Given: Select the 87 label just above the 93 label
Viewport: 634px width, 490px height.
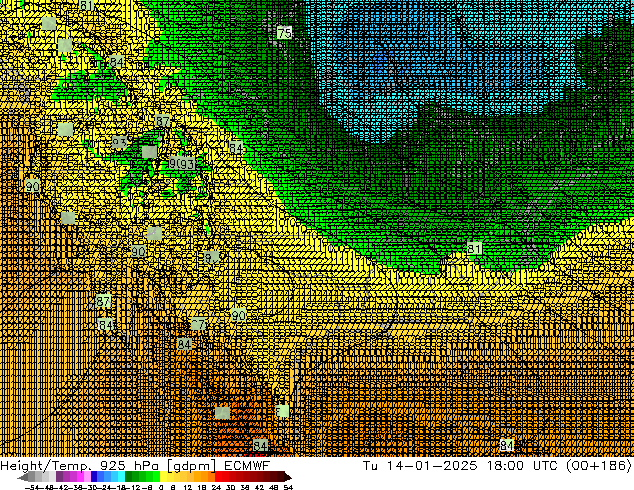Looking at the screenshot, I should pos(163,121).
